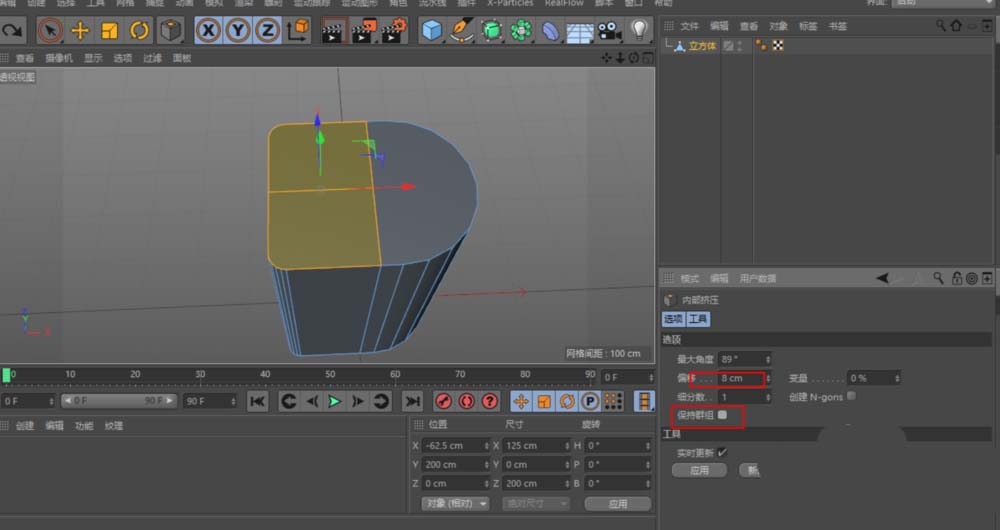Activate the Rotate tool
The height and width of the screenshot is (530, 1000).
140,31
